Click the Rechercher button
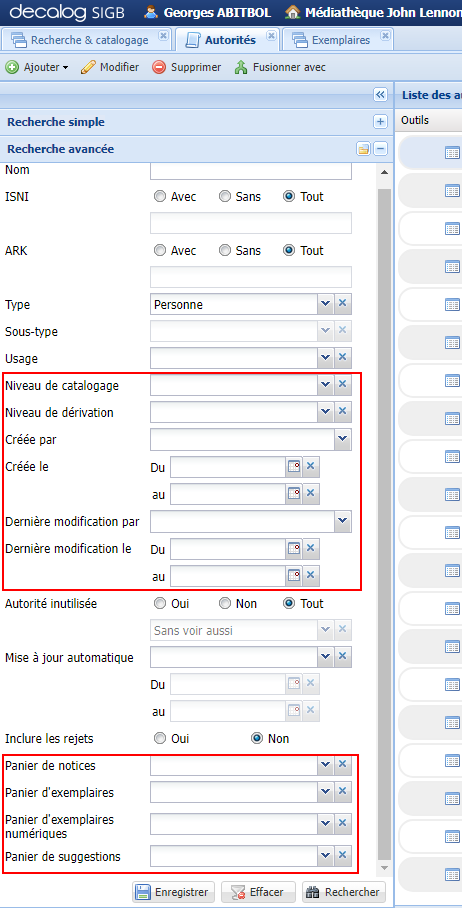Viewport: 462px width, 908px height. pyautogui.click(x=344, y=892)
